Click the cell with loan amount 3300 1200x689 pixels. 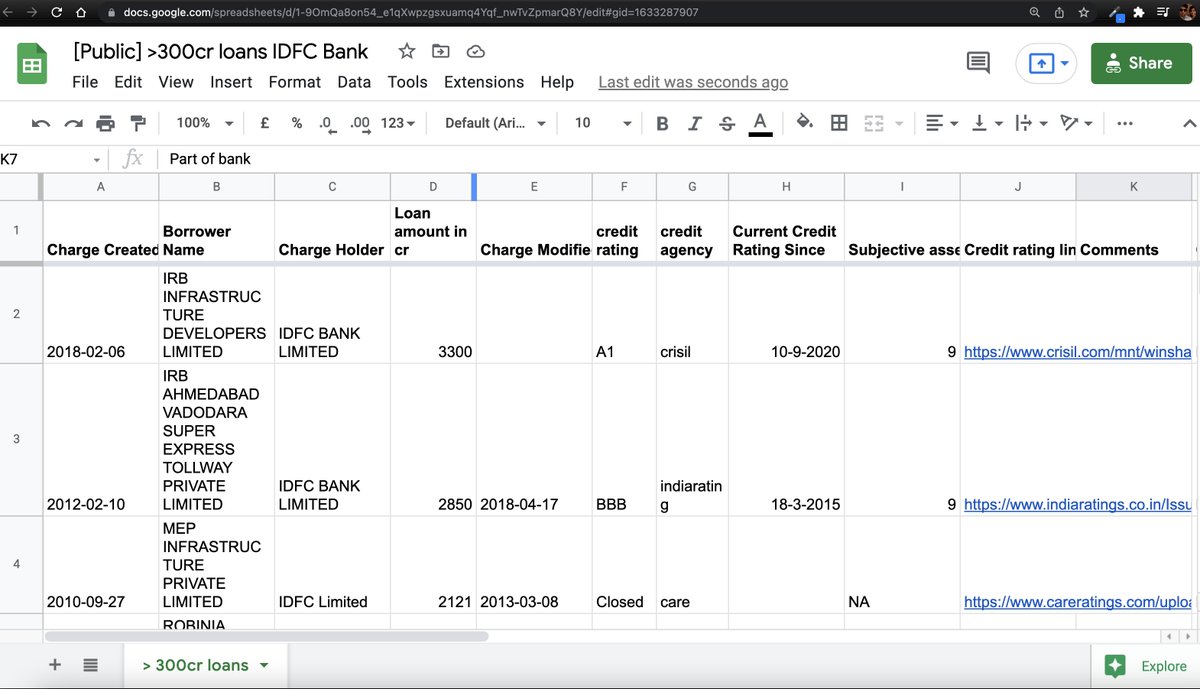pos(433,314)
